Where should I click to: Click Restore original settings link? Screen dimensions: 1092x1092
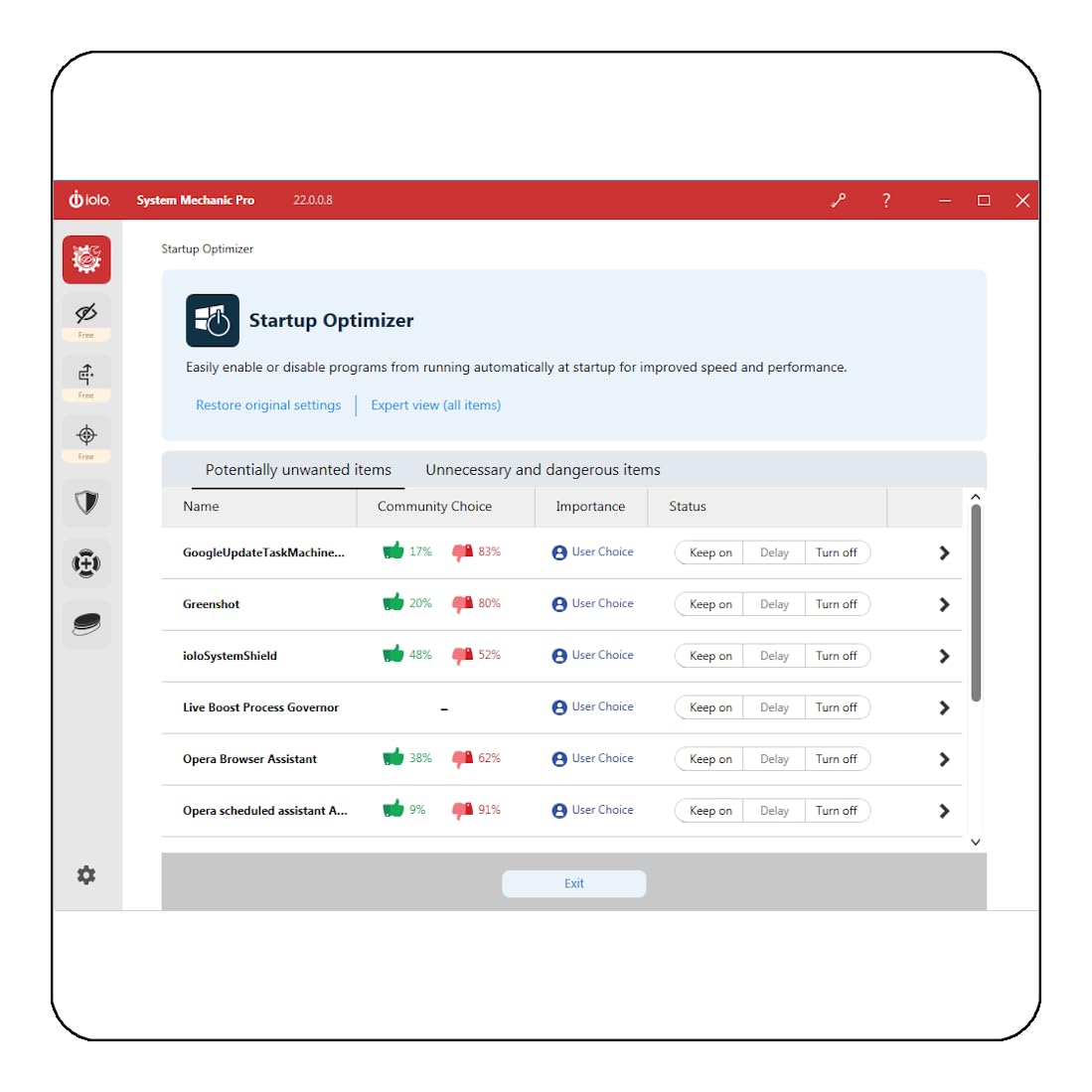click(x=268, y=404)
